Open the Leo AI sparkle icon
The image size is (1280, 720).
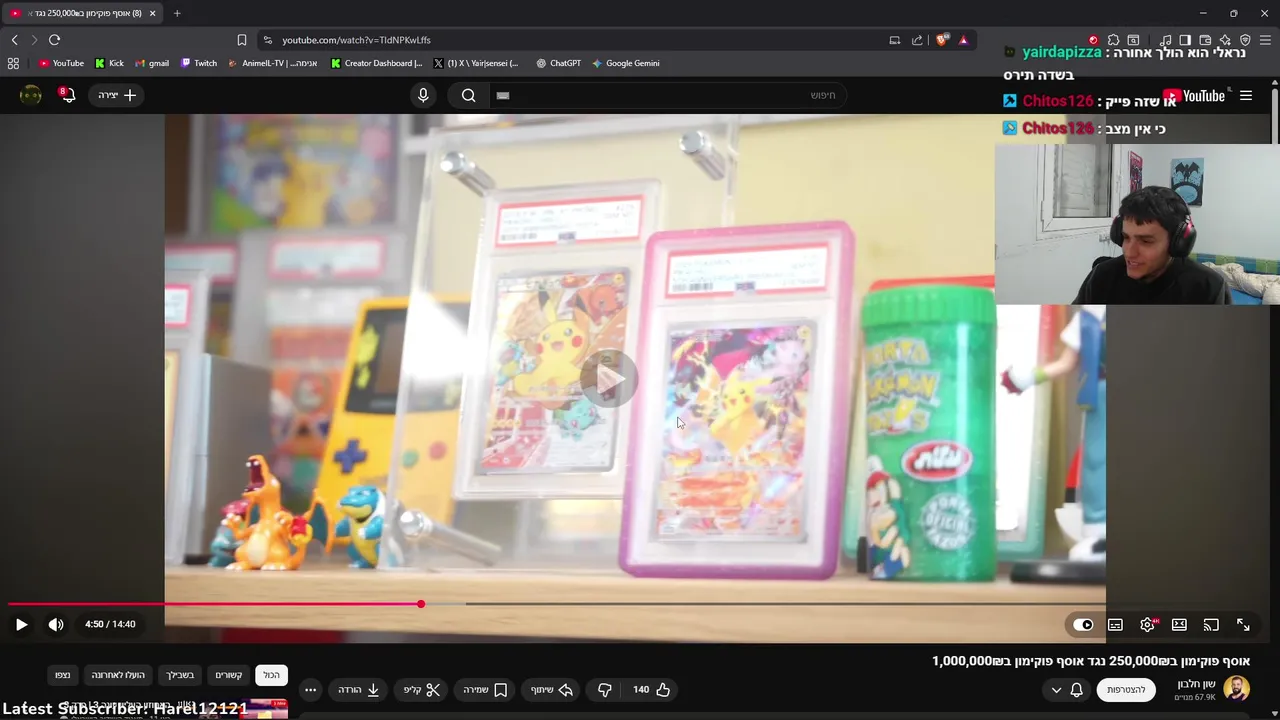pos(1225,40)
